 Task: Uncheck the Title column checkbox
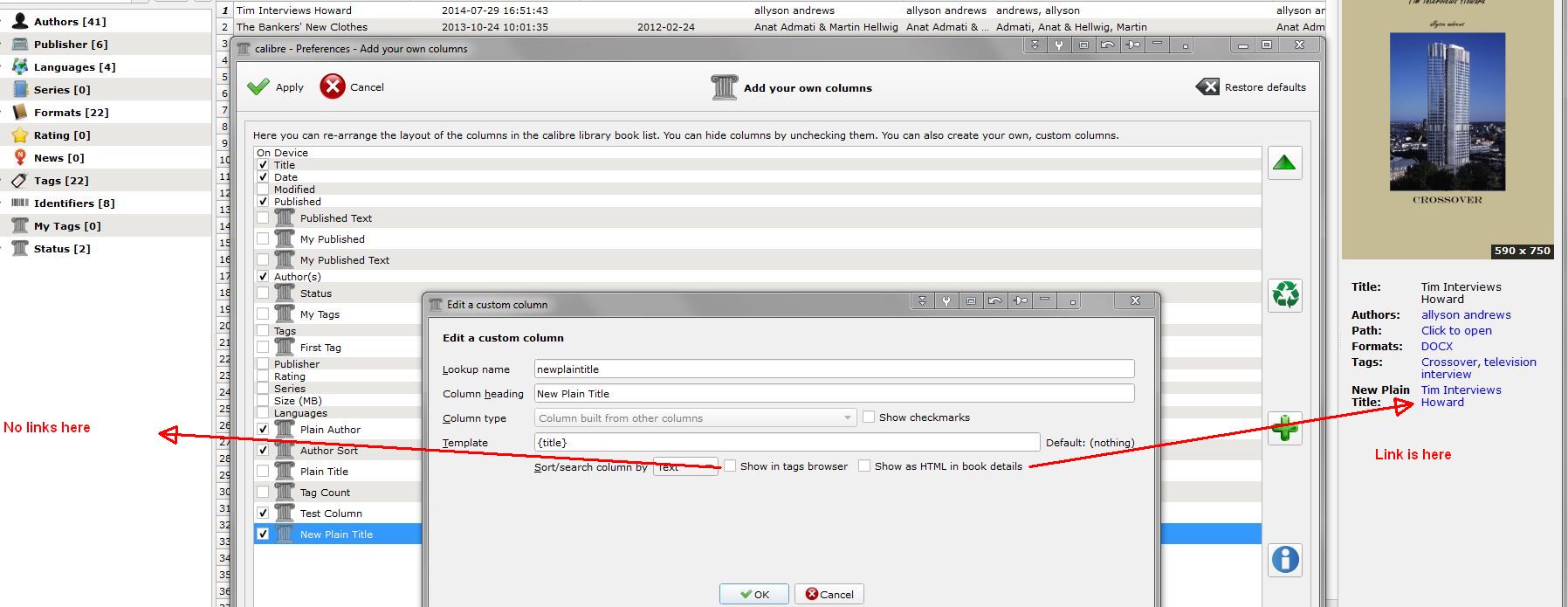point(263,164)
